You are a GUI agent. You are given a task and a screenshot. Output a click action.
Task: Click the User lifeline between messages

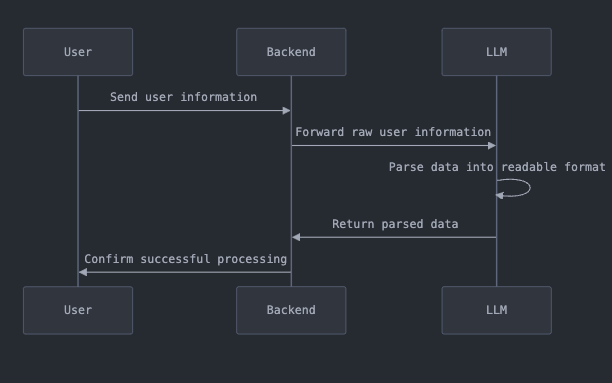pyautogui.click(x=78, y=187)
